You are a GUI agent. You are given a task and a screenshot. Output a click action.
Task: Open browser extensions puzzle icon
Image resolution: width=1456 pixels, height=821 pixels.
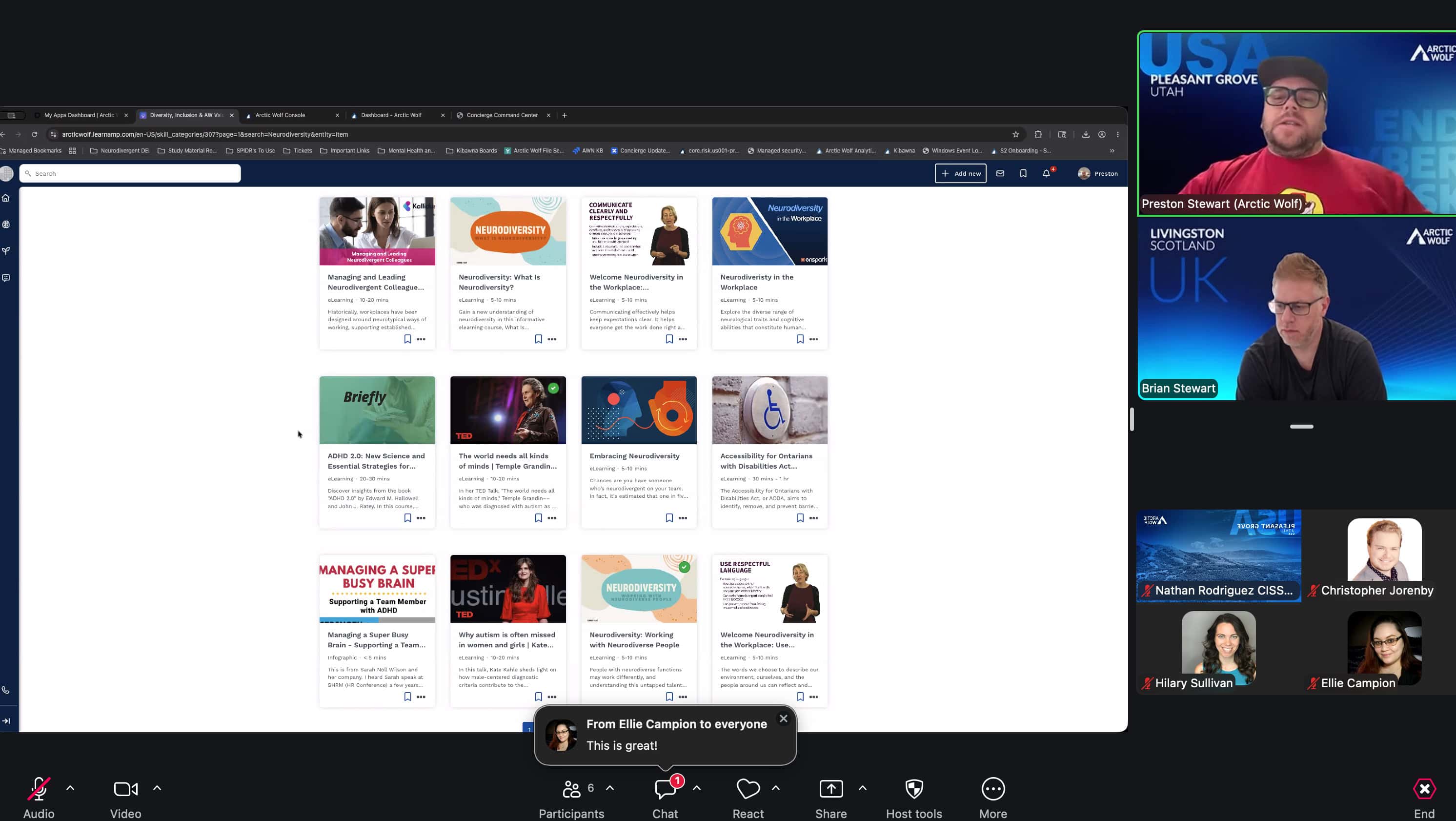pos(1038,135)
